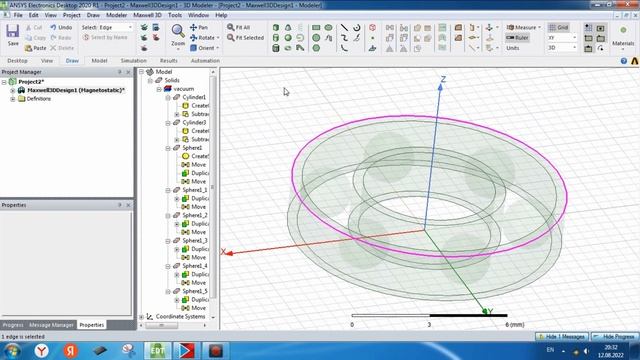Toggle the Grid display button

[x=558, y=27]
